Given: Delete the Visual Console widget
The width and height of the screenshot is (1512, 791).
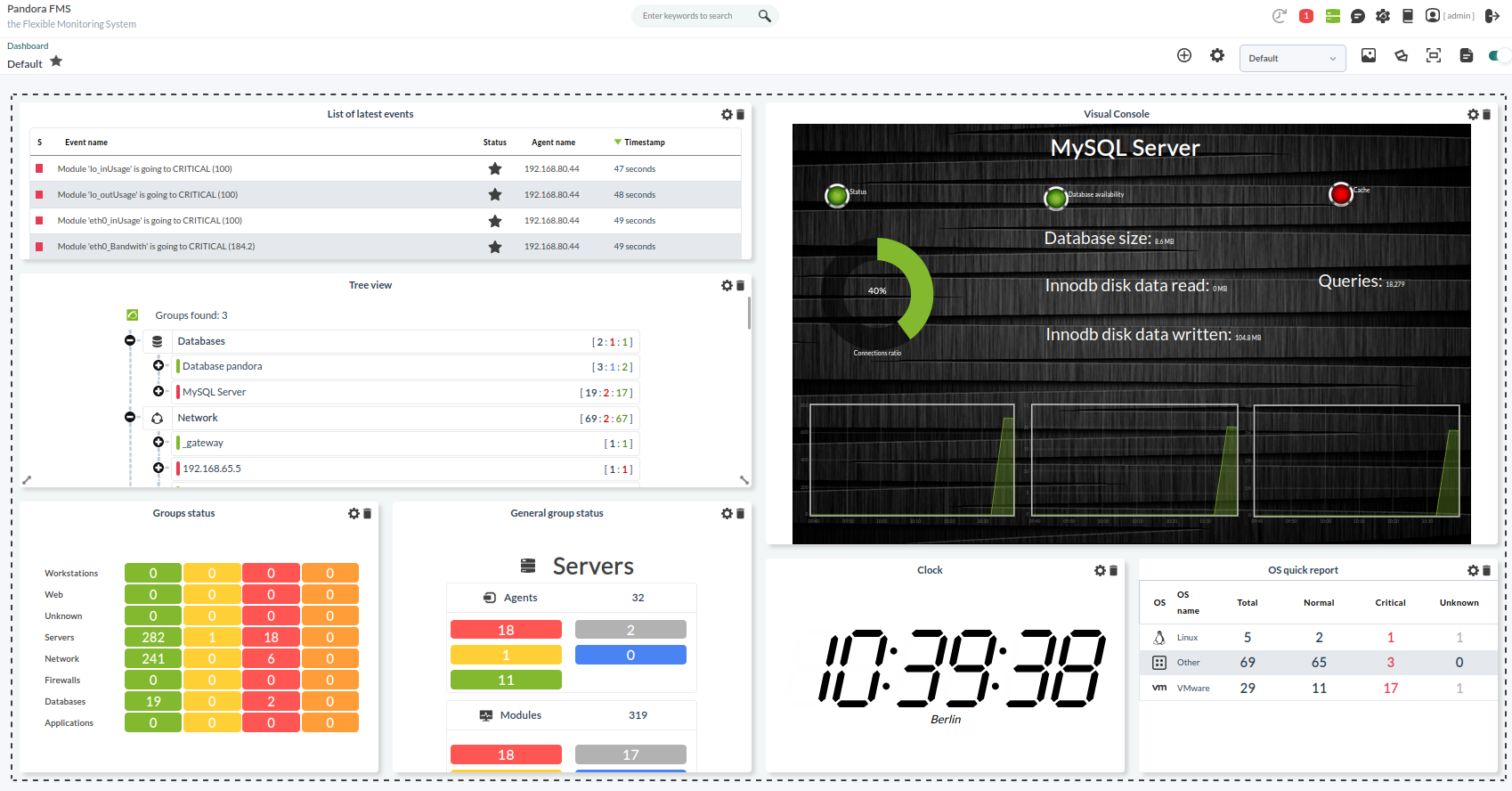Looking at the screenshot, I should point(1486,114).
